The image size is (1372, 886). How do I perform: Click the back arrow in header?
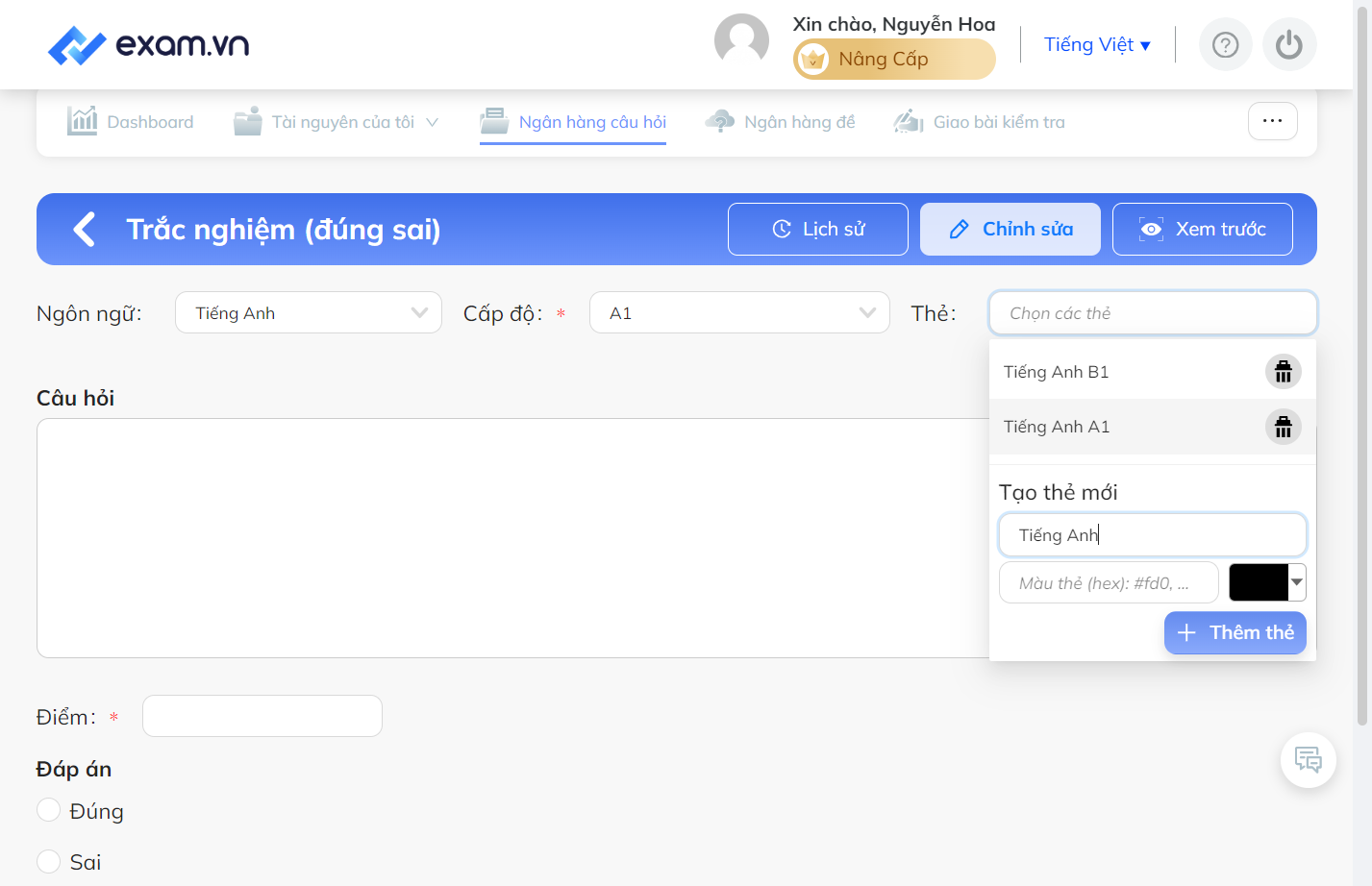pyautogui.click(x=85, y=229)
